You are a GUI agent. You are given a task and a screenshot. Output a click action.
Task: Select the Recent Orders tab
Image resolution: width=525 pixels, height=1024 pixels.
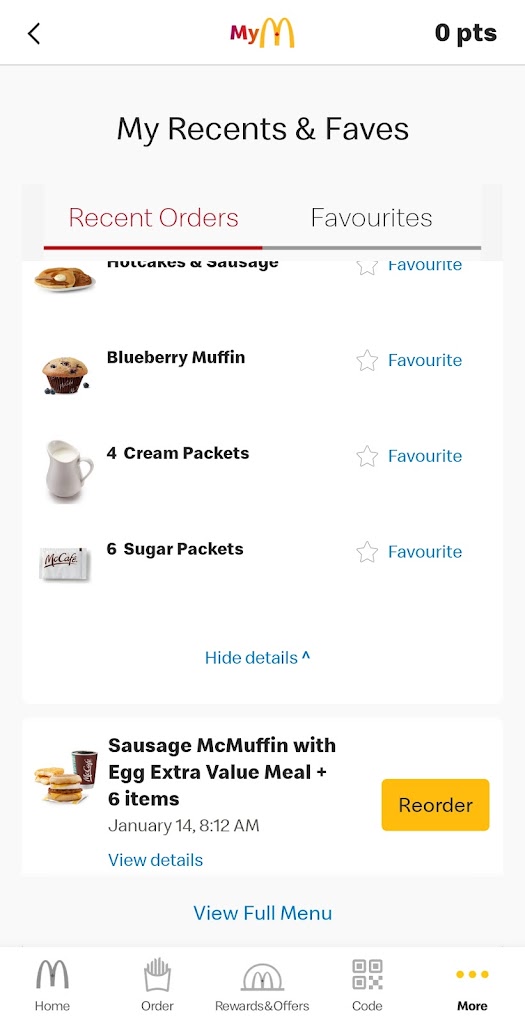153,217
